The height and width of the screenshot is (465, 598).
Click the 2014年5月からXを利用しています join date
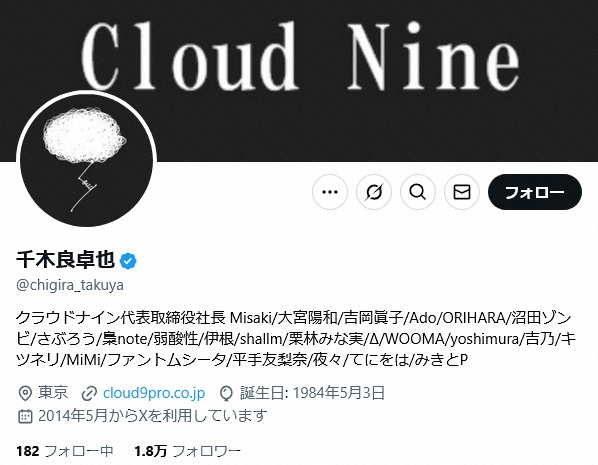tap(153, 415)
